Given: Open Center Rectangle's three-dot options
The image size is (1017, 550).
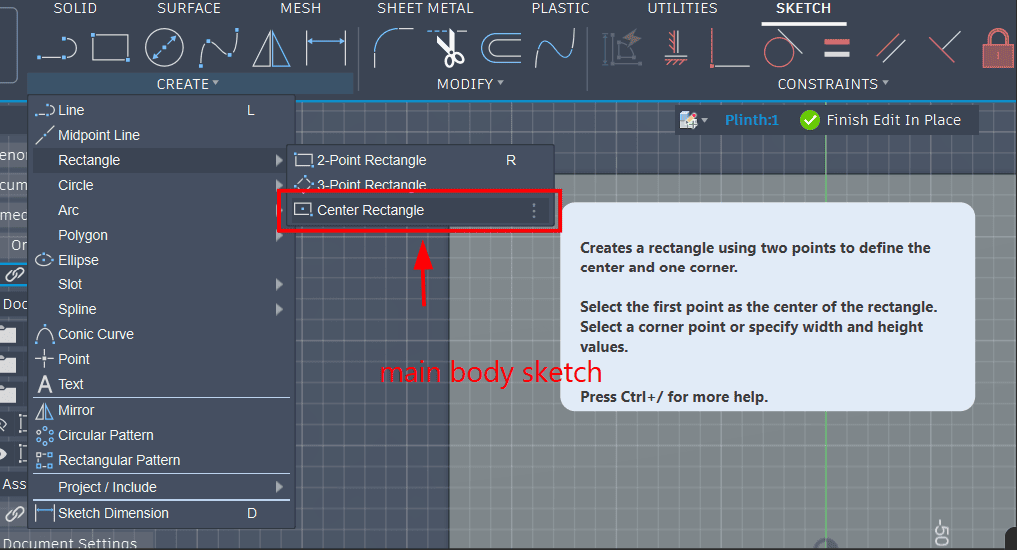Looking at the screenshot, I should click(x=534, y=210).
